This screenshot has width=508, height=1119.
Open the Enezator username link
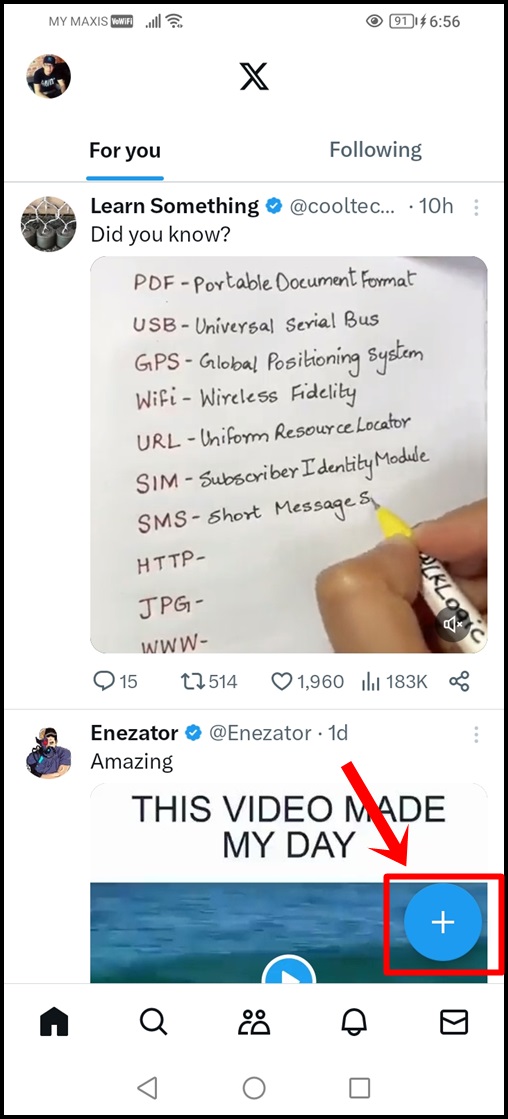[x=260, y=733]
